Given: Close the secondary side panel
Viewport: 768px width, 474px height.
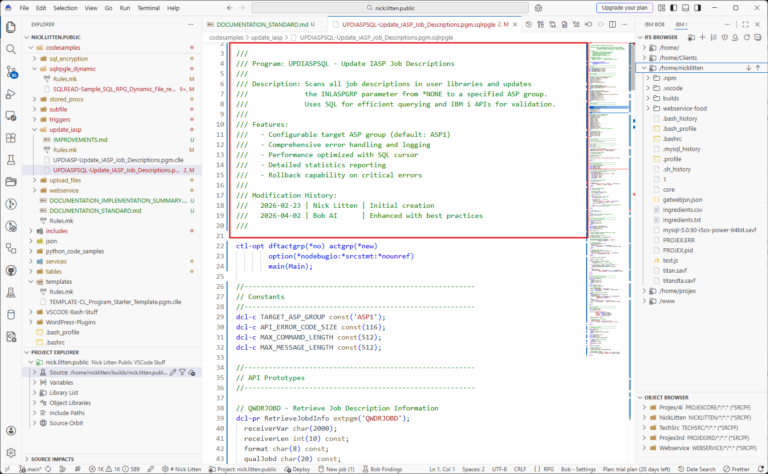Looking at the screenshot, I should 758,24.
